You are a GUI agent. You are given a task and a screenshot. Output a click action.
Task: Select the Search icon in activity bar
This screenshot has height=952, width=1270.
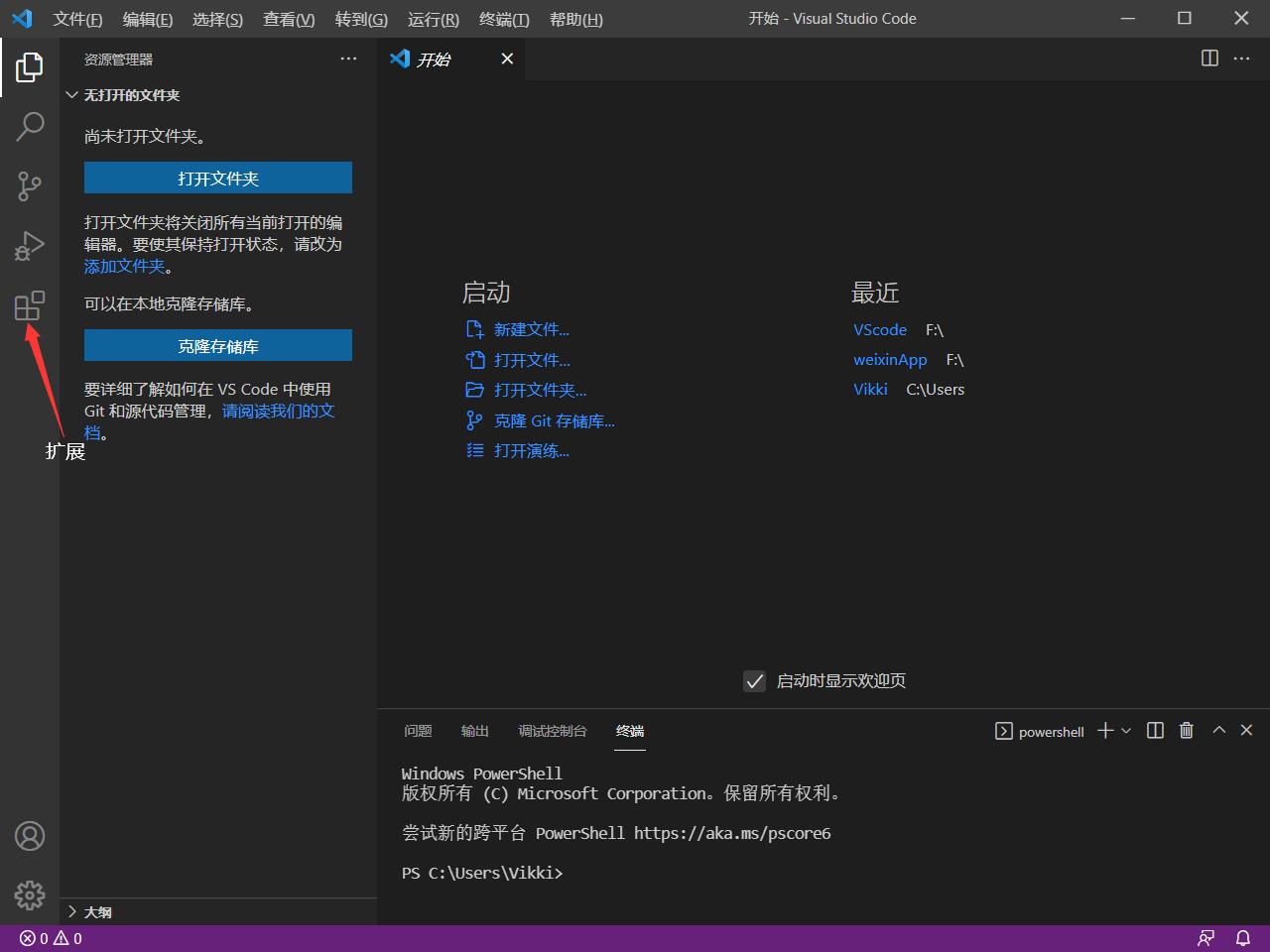(x=29, y=127)
